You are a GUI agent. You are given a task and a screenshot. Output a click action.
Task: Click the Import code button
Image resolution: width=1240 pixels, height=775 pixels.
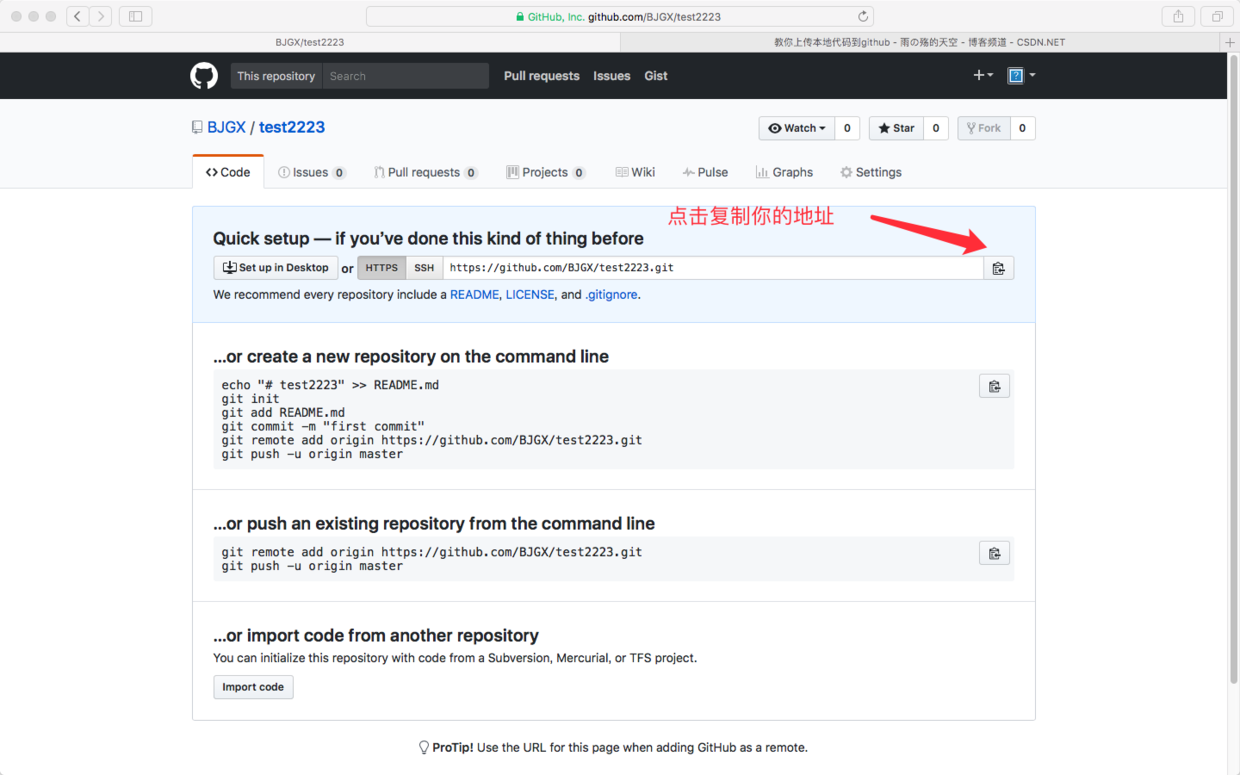click(x=253, y=687)
